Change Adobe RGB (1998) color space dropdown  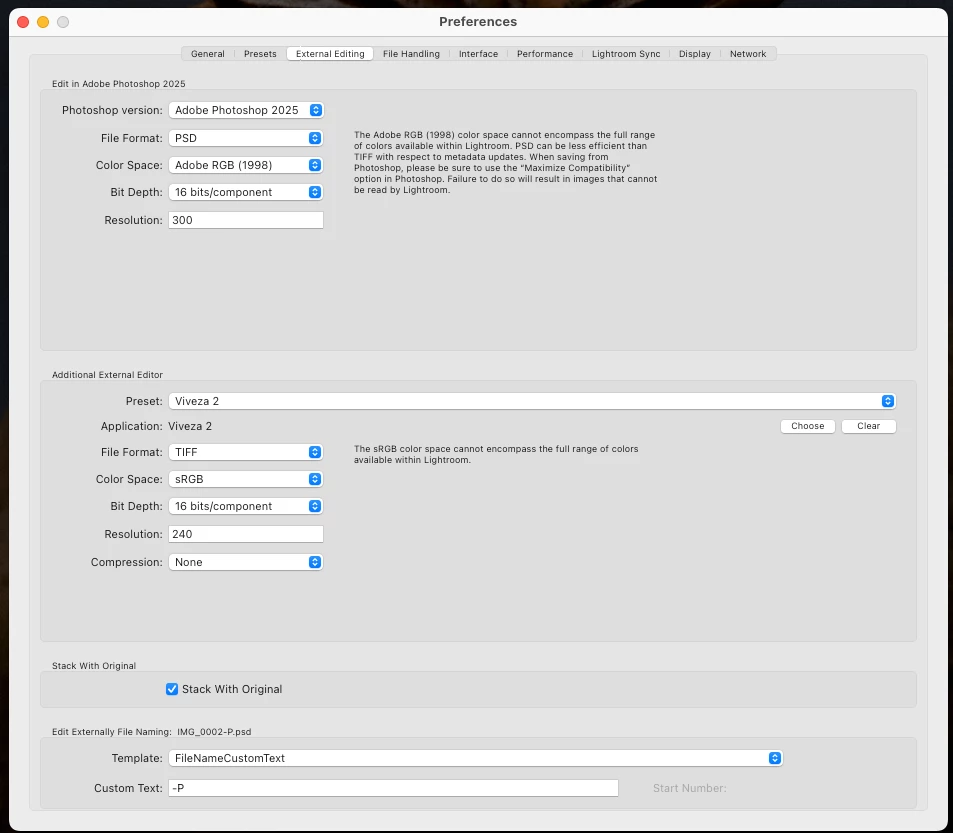point(246,165)
